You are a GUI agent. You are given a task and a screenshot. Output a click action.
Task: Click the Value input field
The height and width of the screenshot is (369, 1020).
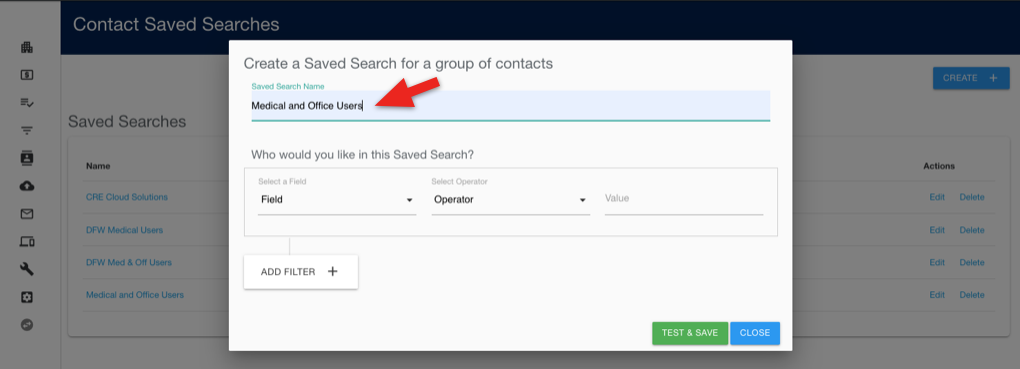(684, 198)
